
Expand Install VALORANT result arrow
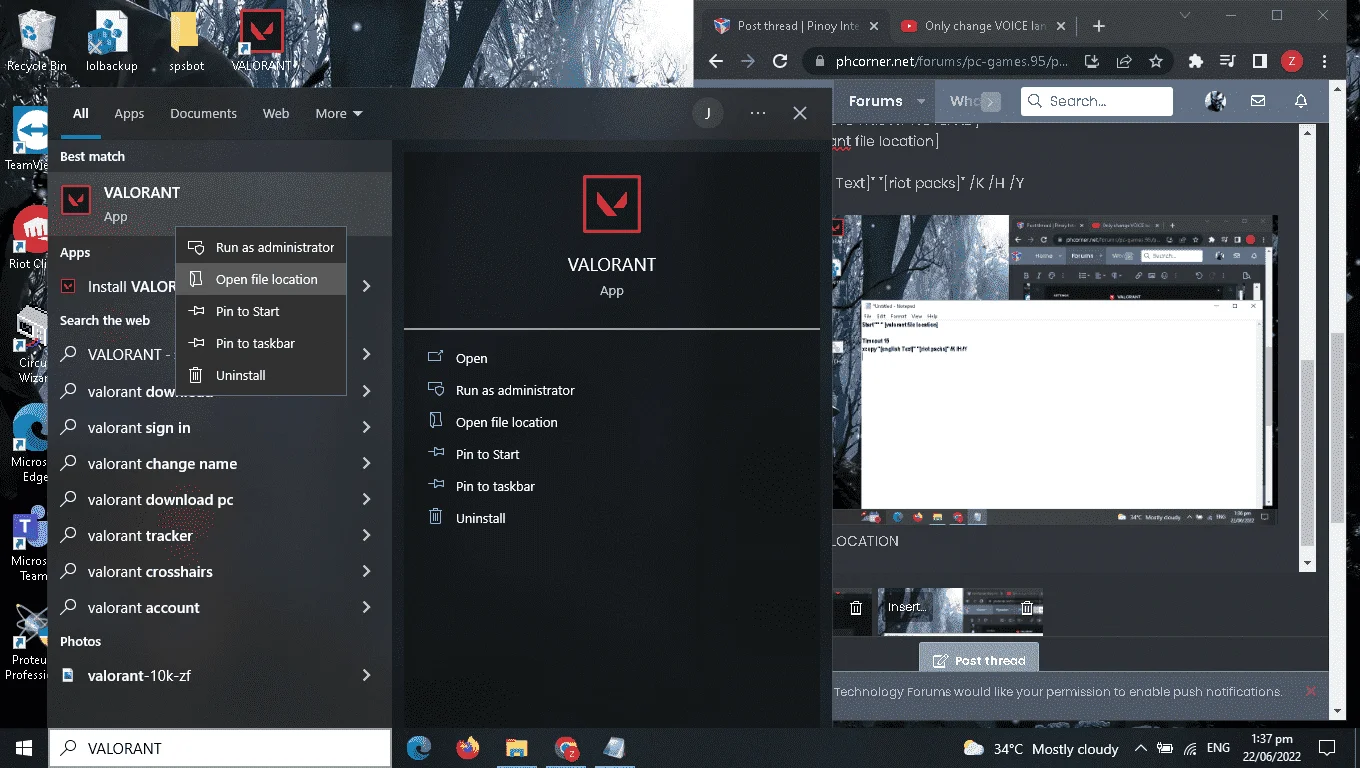pyautogui.click(x=367, y=286)
